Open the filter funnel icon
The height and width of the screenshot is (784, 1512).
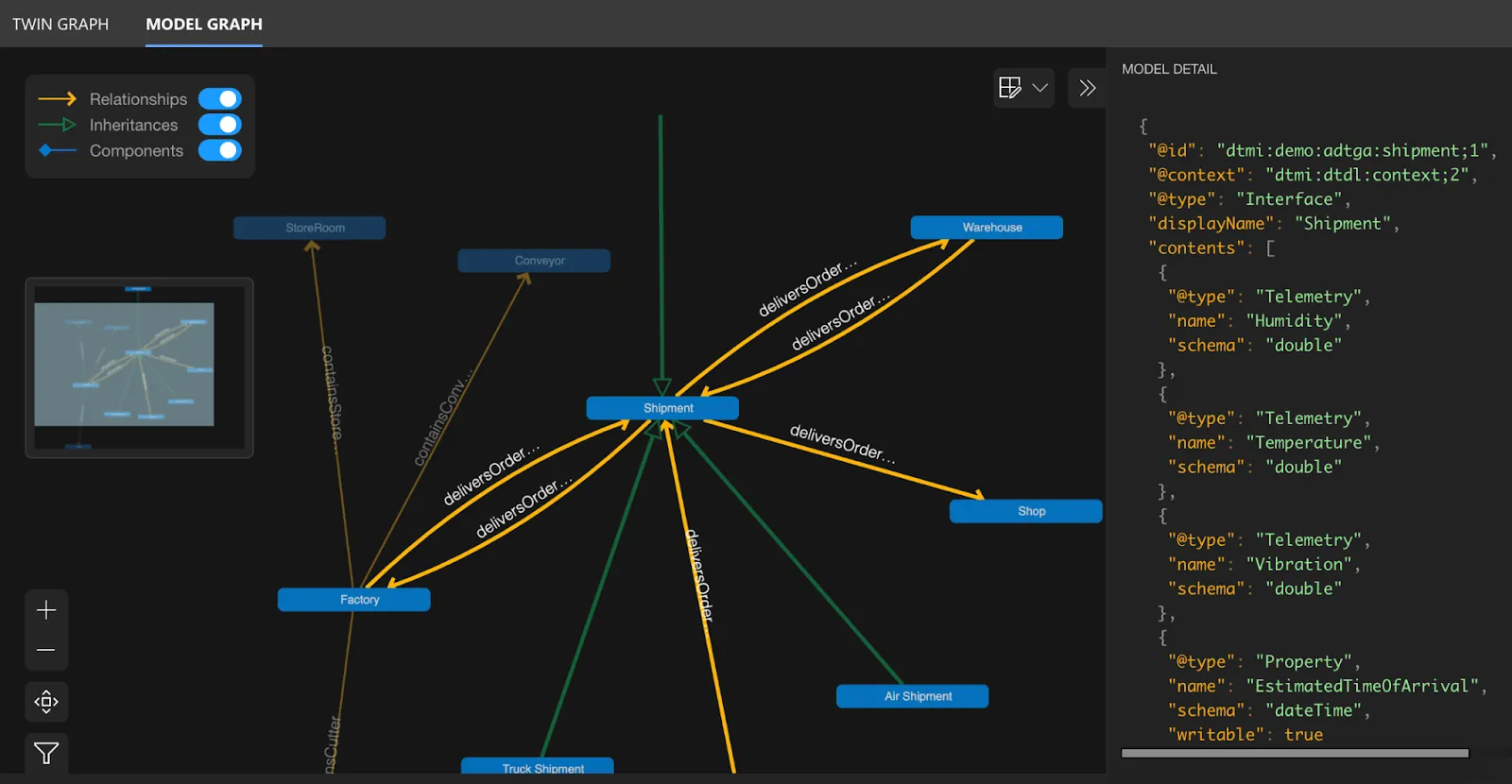(46, 753)
